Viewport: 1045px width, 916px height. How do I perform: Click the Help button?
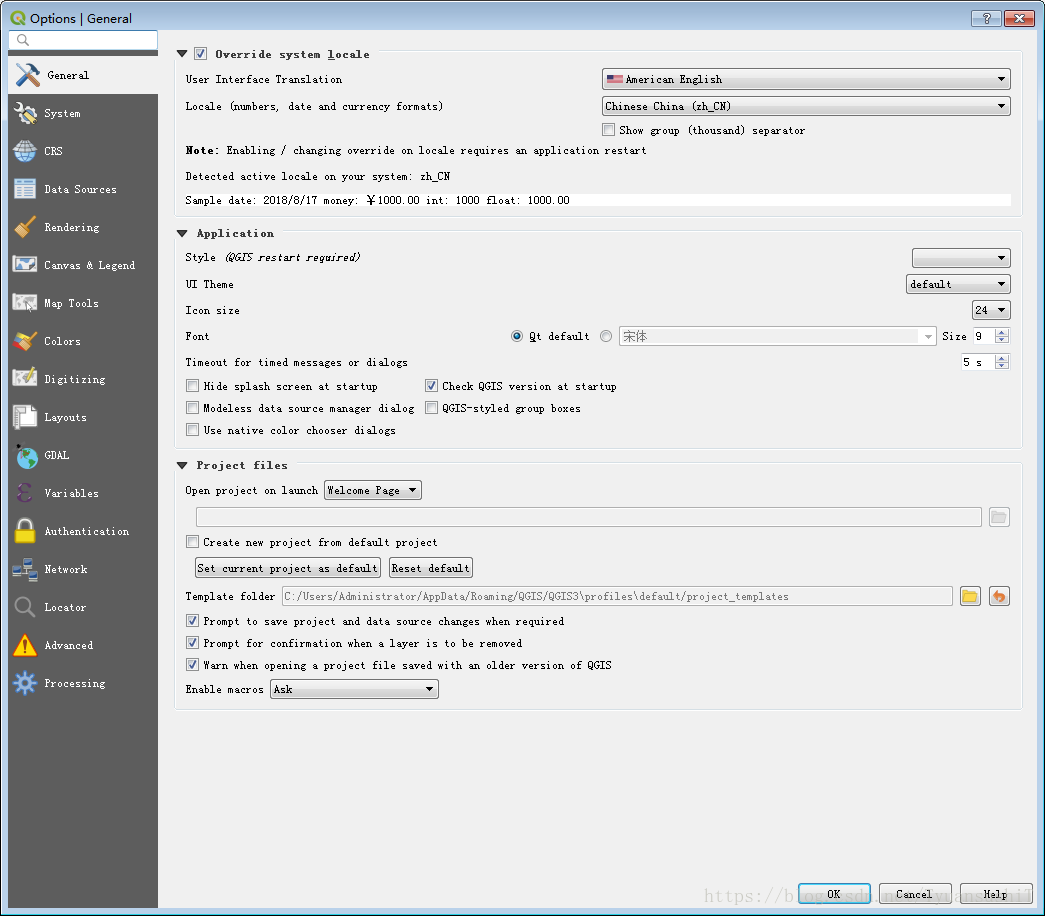pos(996,894)
